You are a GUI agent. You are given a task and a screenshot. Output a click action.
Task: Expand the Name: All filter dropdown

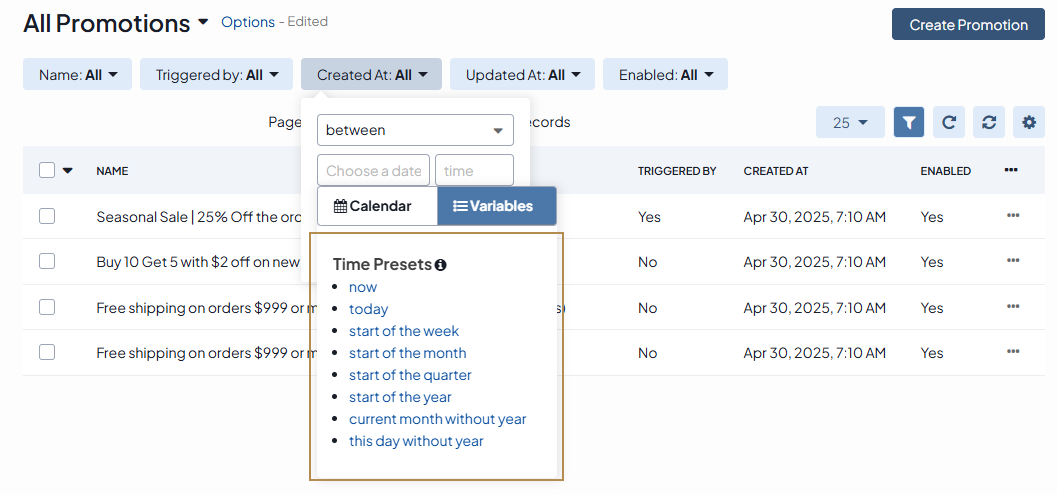click(x=78, y=74)
